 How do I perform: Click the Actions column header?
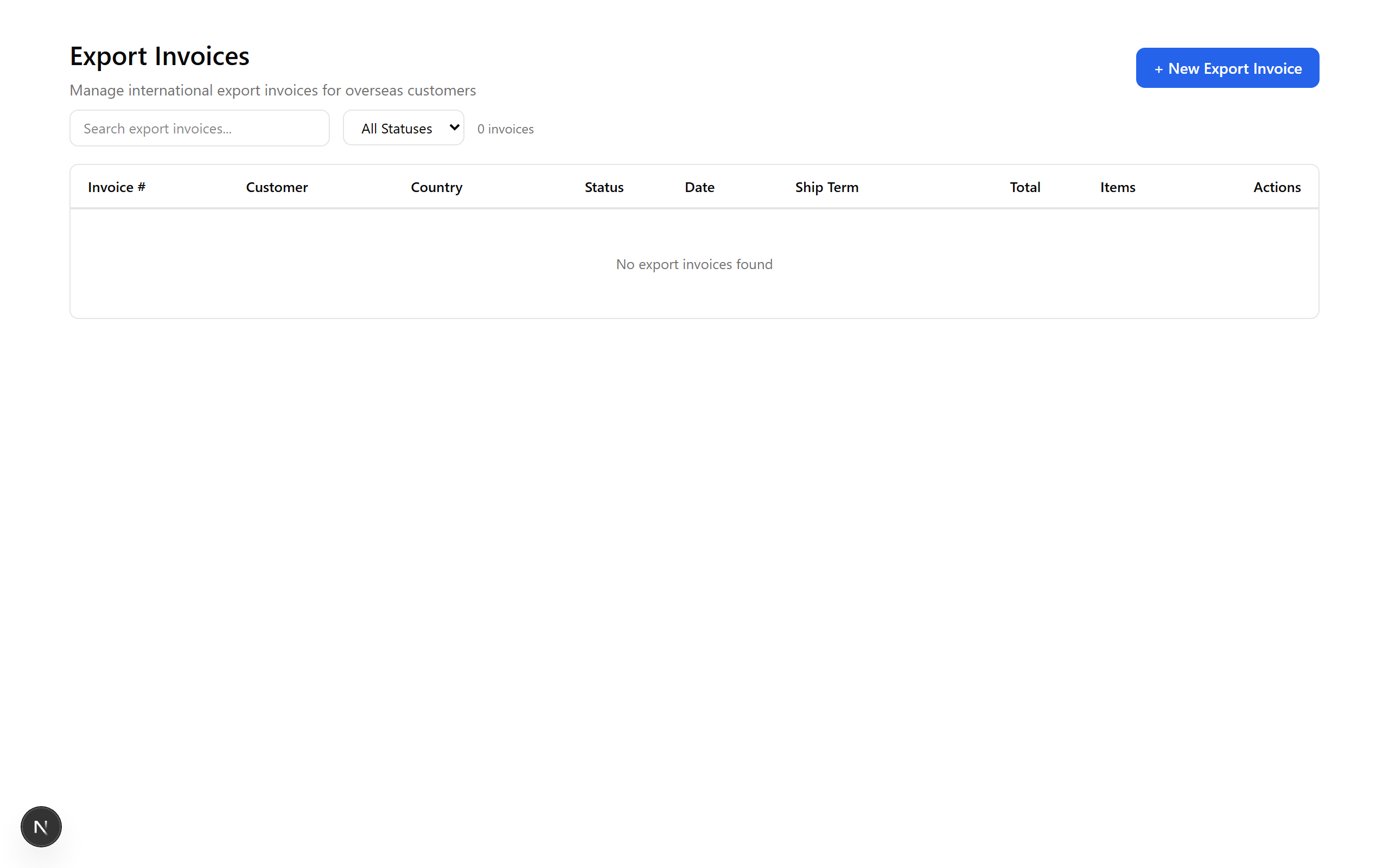coord(1277,187)
